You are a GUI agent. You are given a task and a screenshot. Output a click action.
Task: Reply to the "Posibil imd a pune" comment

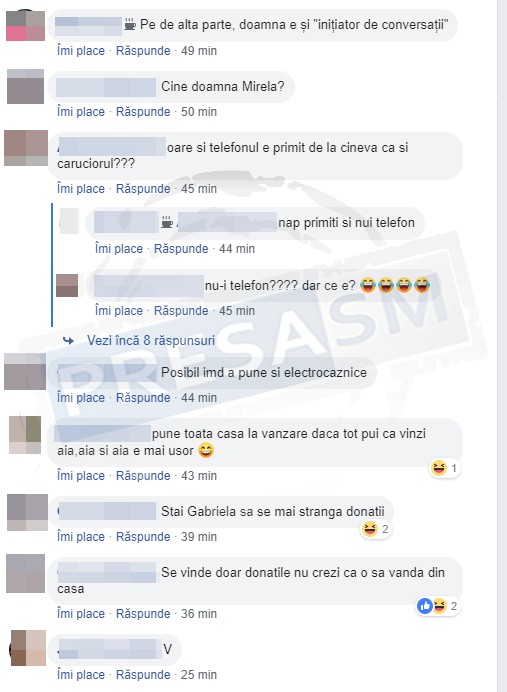143,398
